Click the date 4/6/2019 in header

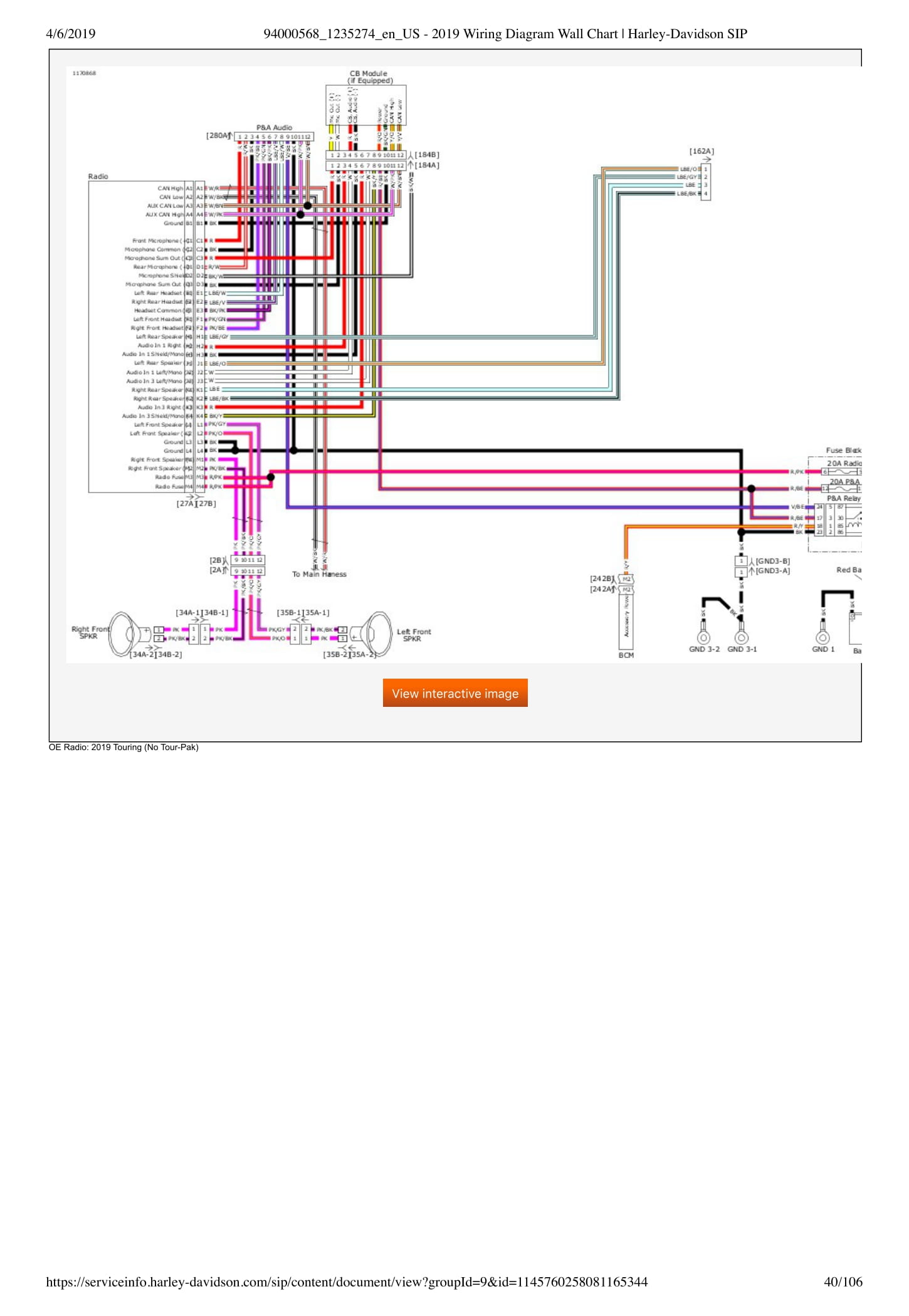71,34
